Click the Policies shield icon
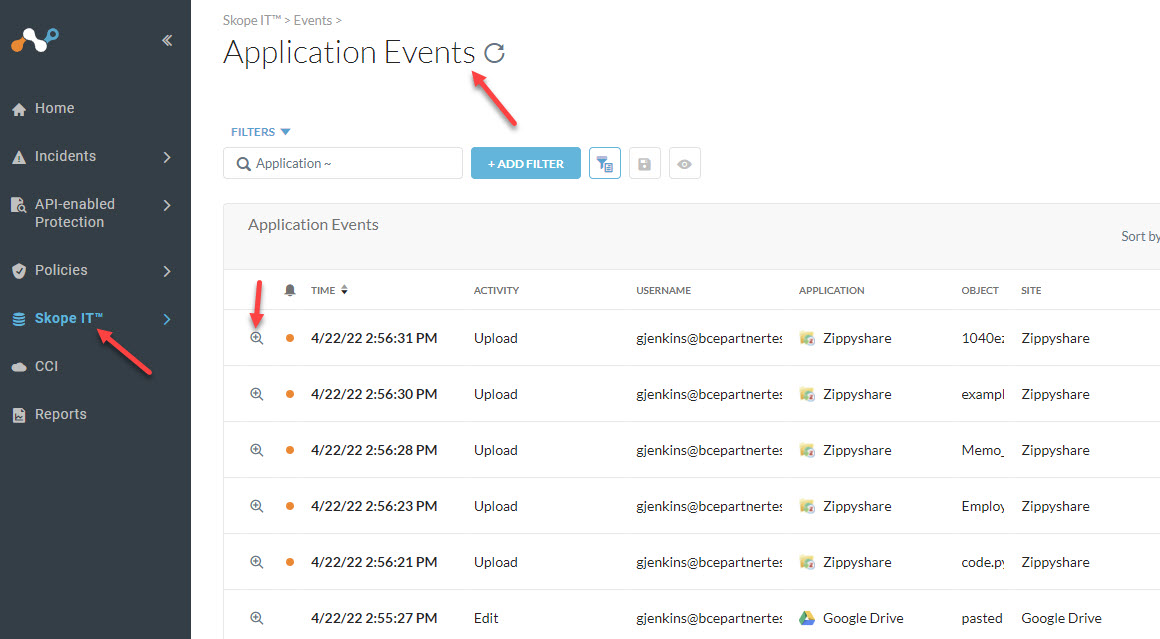This screenshot has width=1160, height=639. tap(19, 271)
